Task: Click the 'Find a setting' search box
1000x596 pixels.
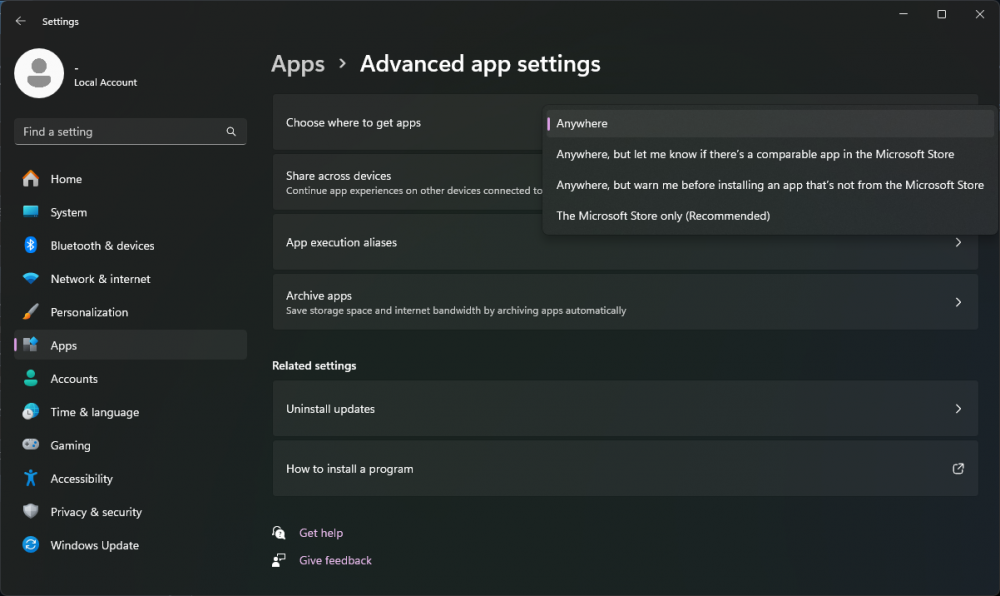Action: [x=120, y=132]
